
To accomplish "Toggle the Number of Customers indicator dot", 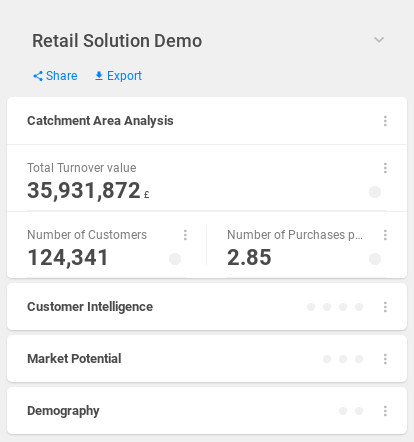I will 175,259.
